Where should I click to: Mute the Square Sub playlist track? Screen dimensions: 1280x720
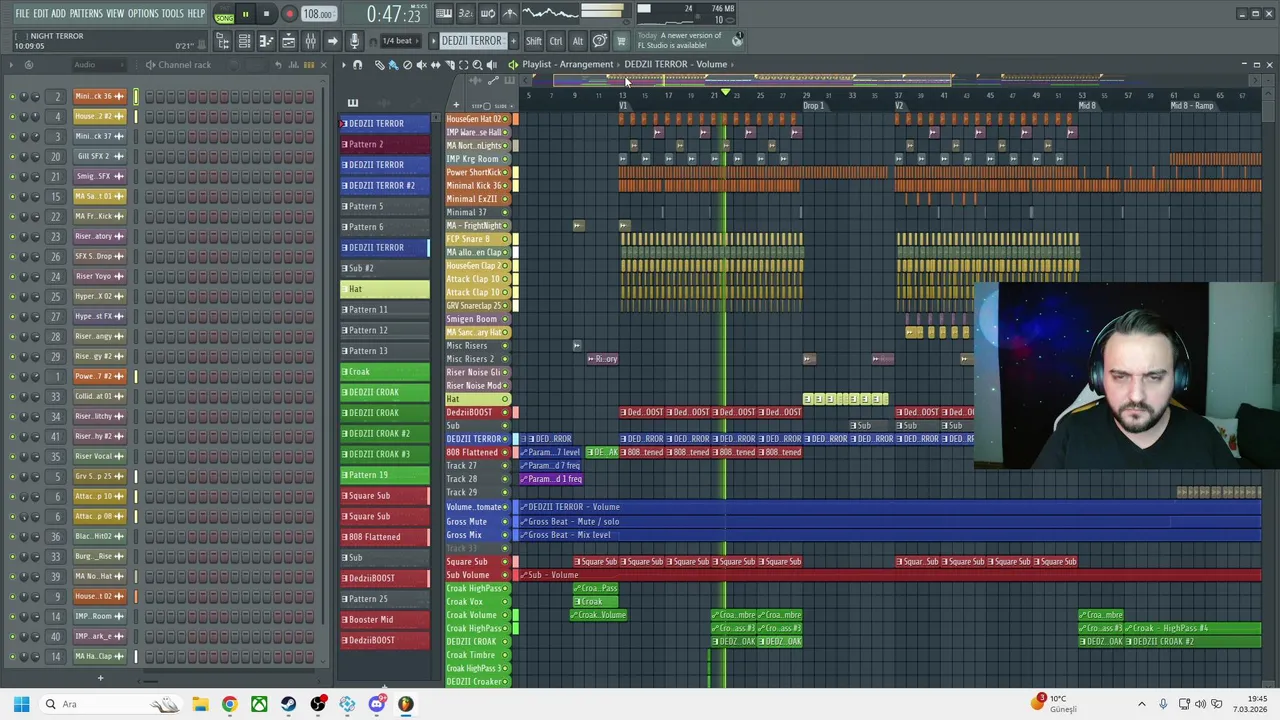tap(505, 561)
